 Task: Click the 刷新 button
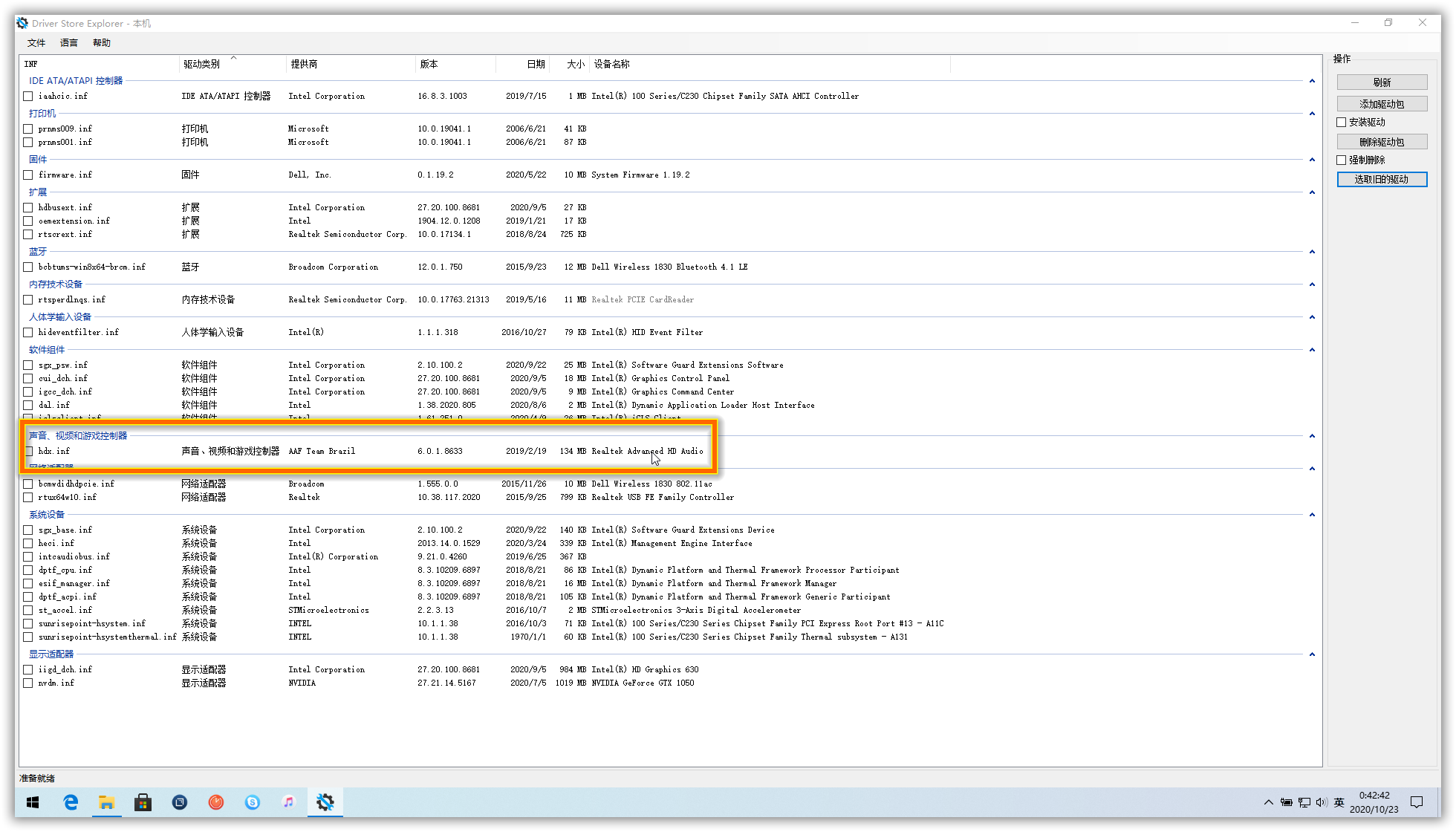(1382, 82)
